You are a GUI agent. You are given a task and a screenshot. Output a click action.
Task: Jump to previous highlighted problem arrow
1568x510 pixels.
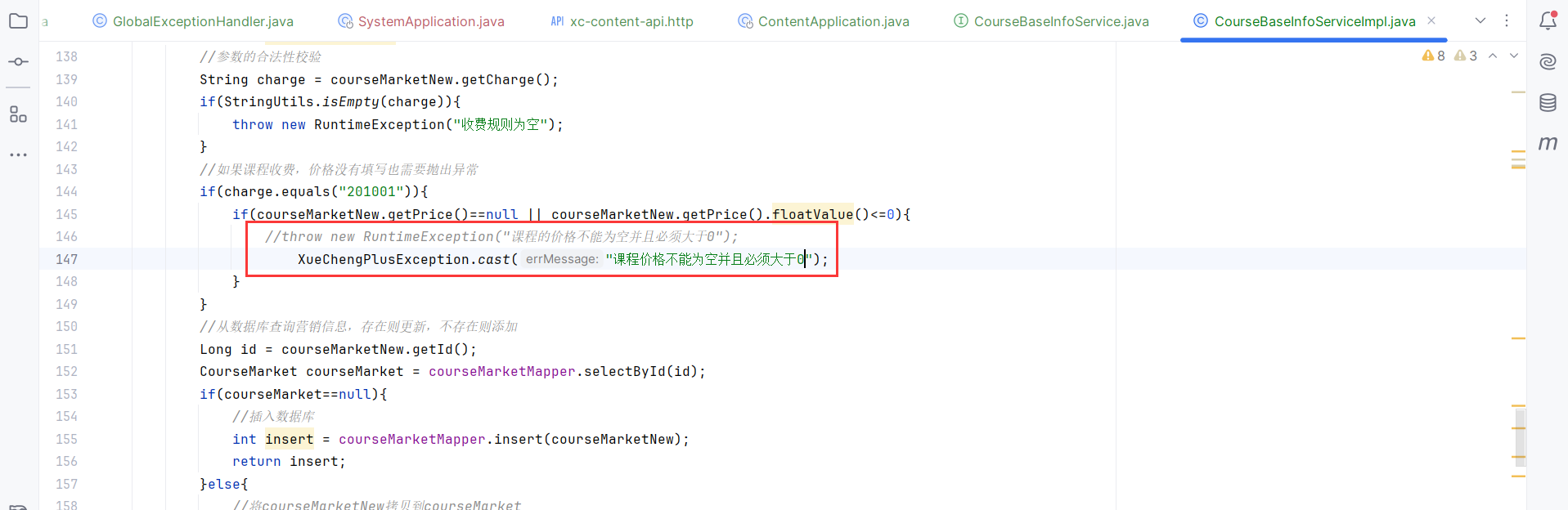pos(1493,56)
